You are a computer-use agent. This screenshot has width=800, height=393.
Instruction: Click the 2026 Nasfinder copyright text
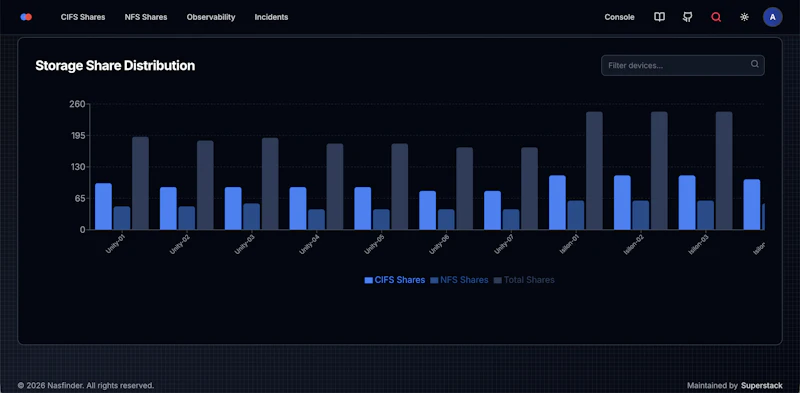pos(86,385)
